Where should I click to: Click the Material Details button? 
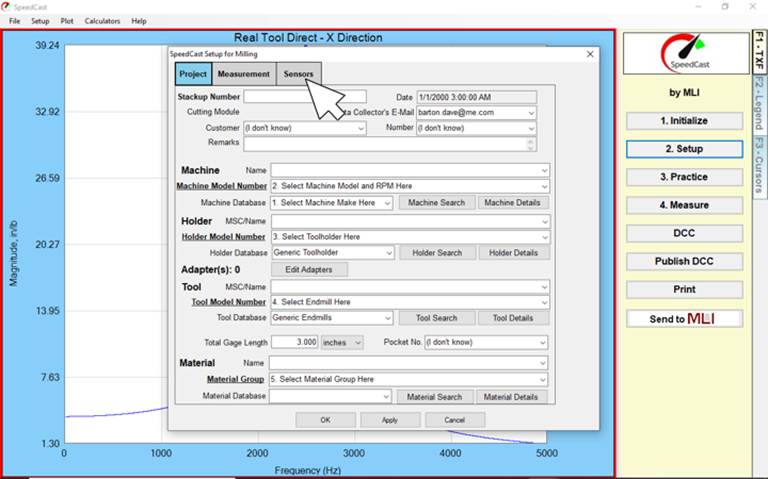click(511, 397)
